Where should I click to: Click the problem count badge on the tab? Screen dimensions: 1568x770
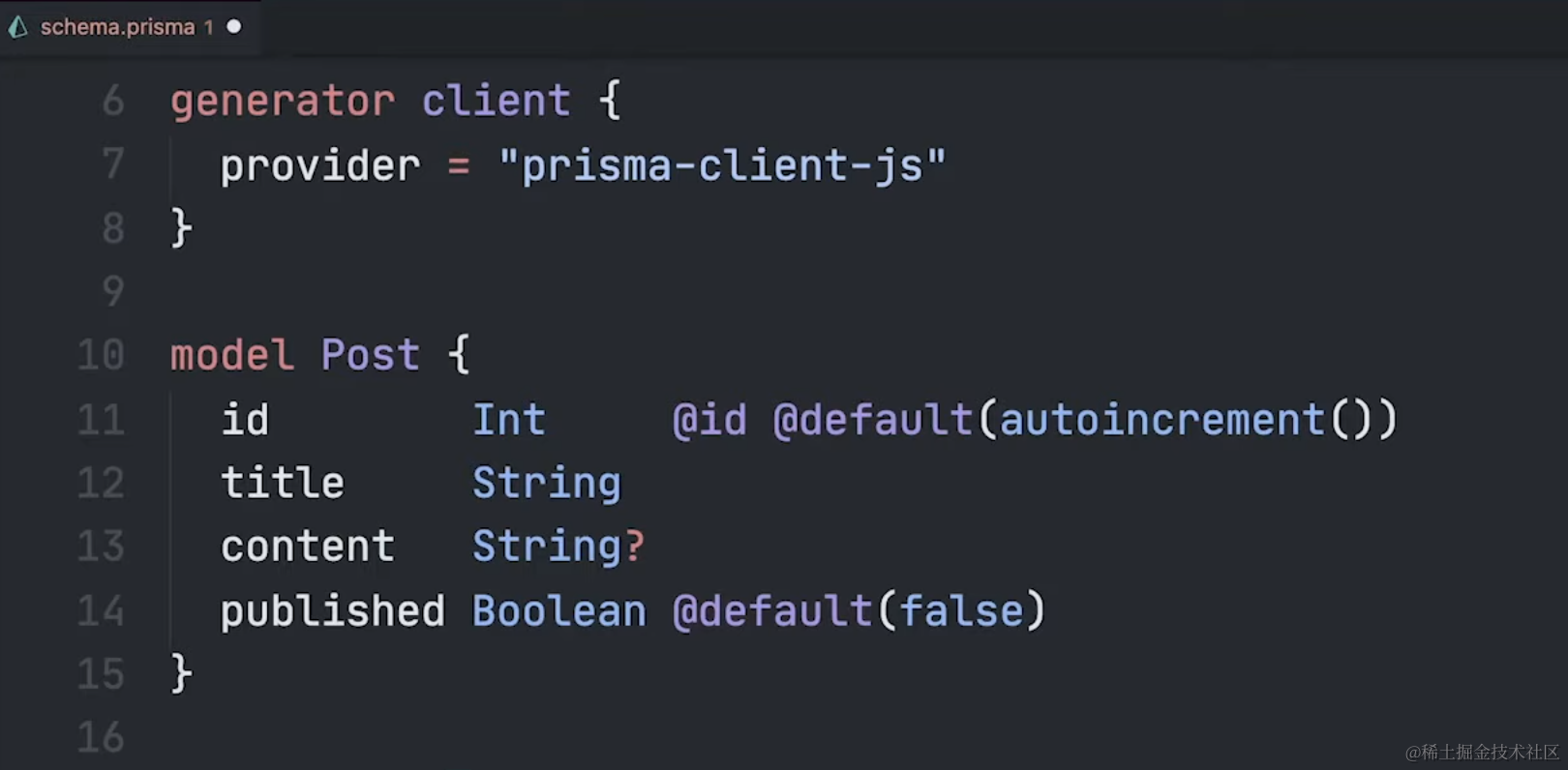pos(208,27)
